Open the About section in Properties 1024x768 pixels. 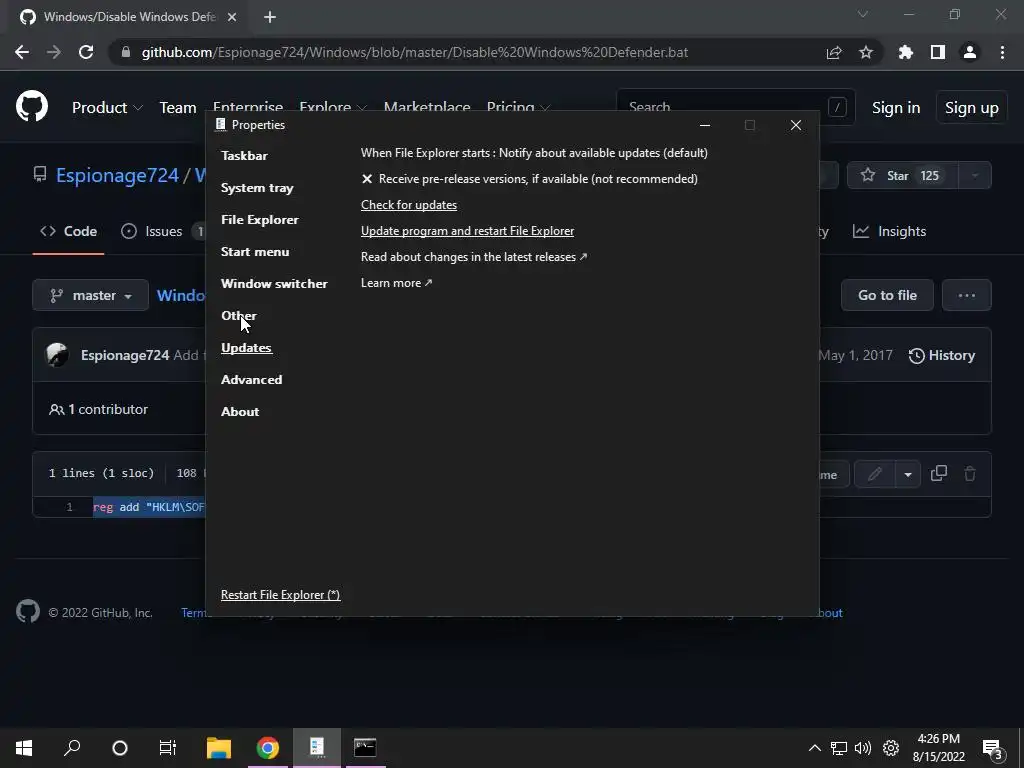[240, 411]
